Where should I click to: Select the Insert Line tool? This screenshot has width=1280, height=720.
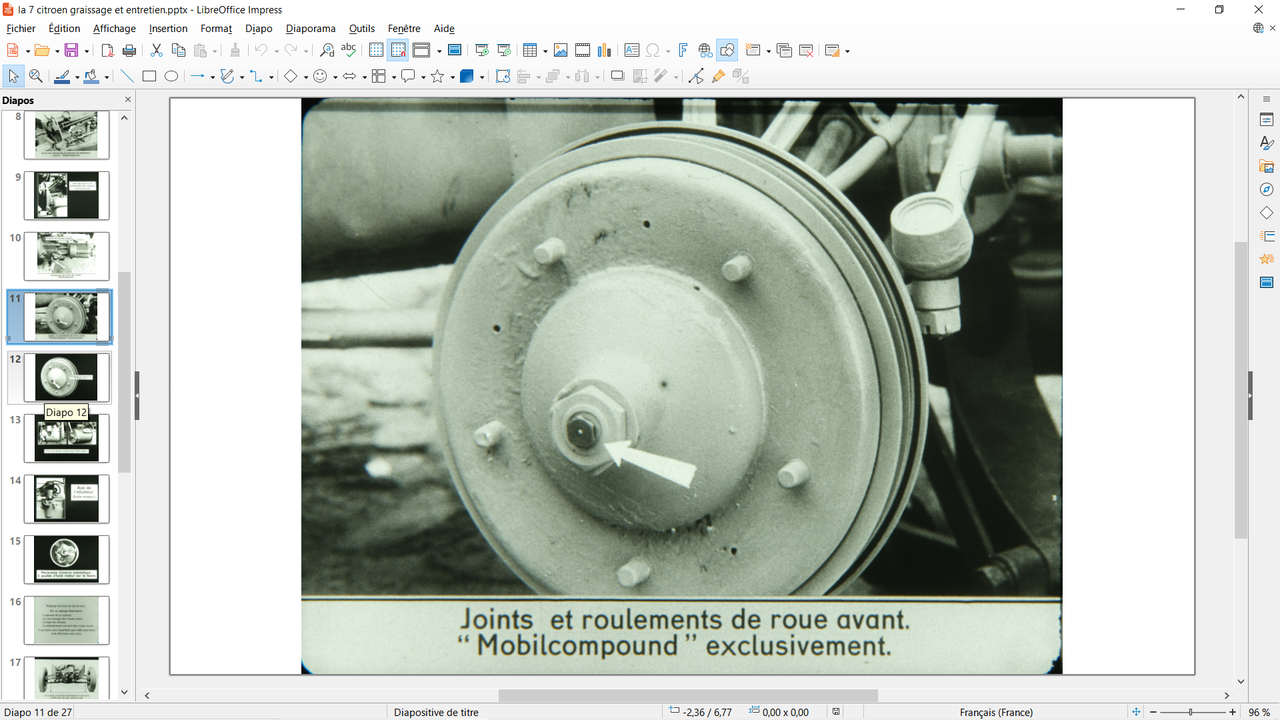[x=127, y=76]
